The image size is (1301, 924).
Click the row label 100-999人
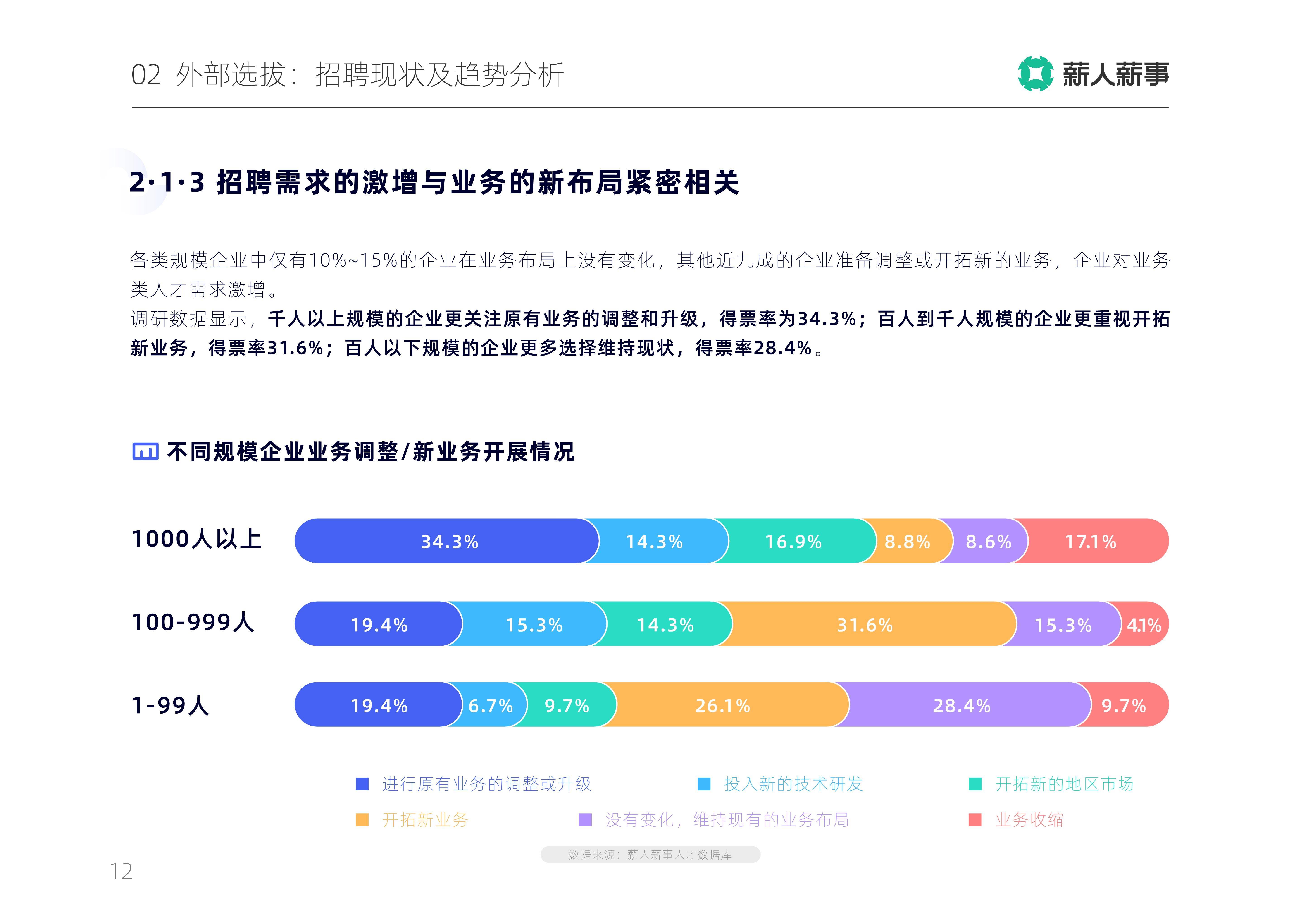tap(192, 622)
